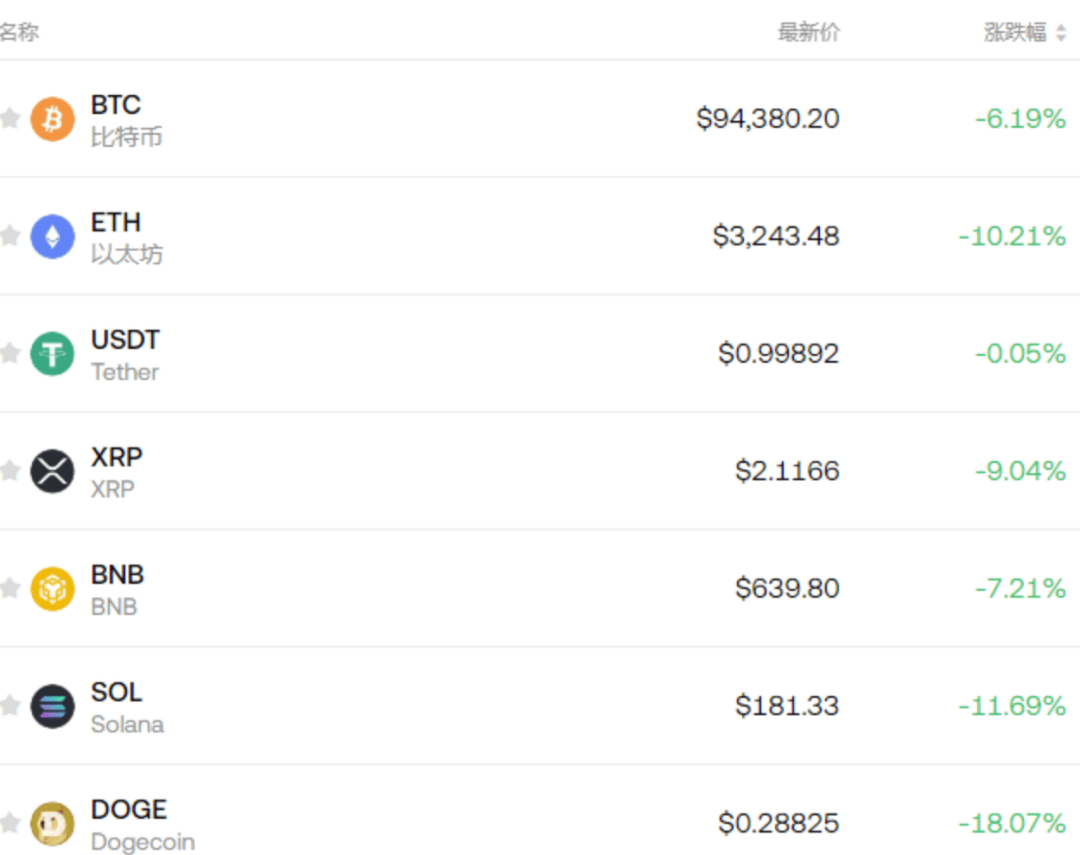
Task: Sort by 涨跌幅 using the arrow
Action: (x=1060, y=33)
